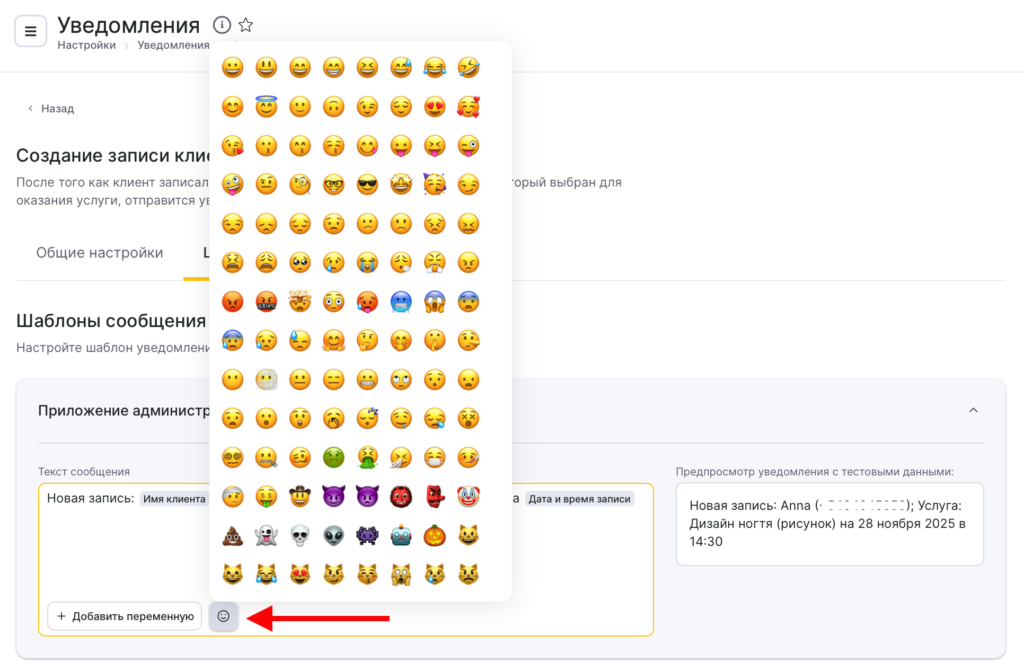The height and width of the screenshot is (671, 1024).
Task: Switch to the Общие настройки tab
Action: [99, 253]
